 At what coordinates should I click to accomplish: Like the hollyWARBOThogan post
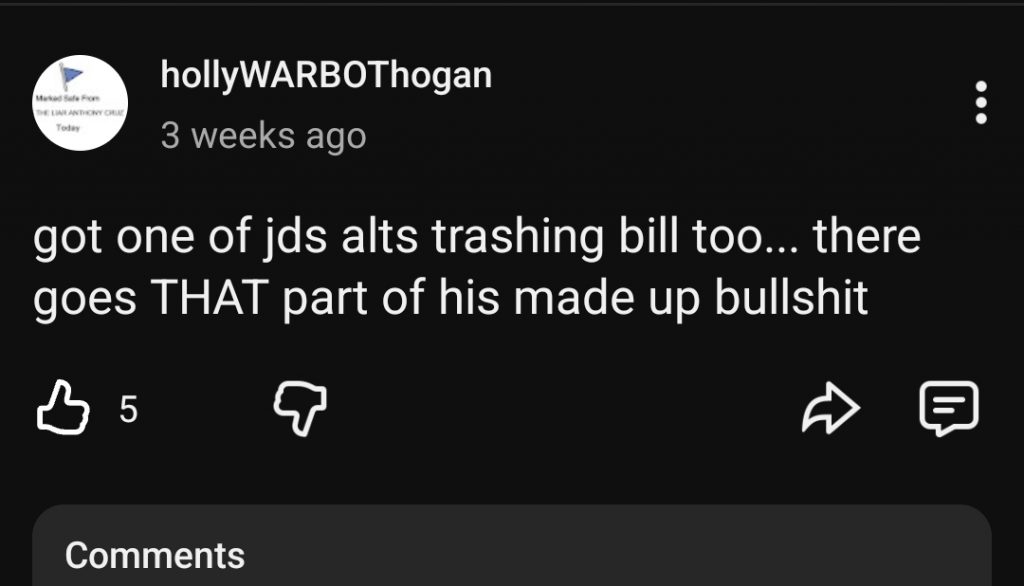click(x=63, y=408)
